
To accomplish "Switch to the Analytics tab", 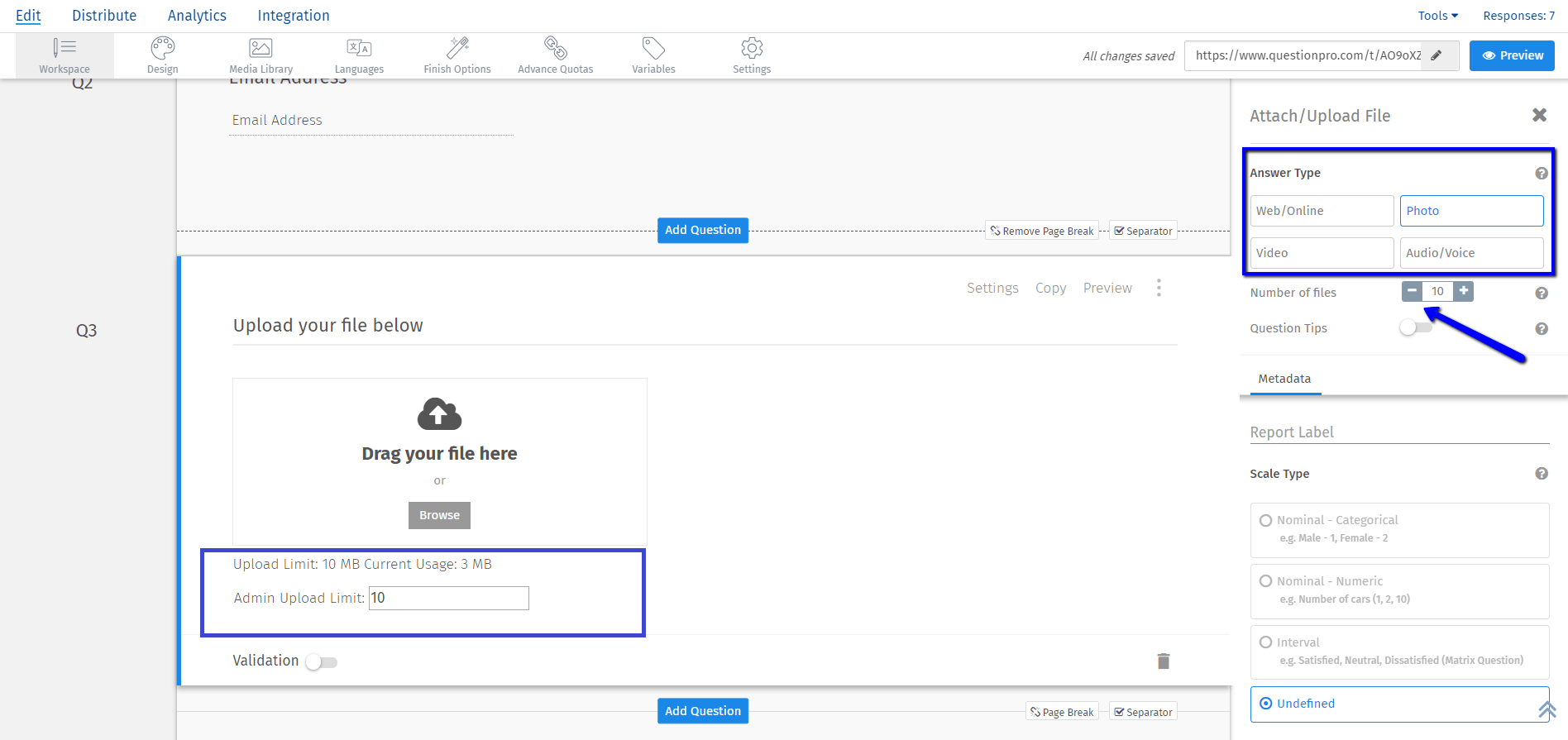I will click(197, 16).
